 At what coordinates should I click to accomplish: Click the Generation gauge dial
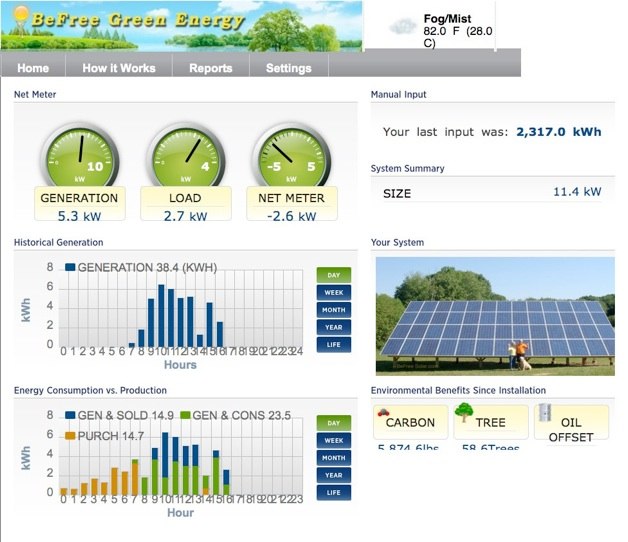(79, 154)
